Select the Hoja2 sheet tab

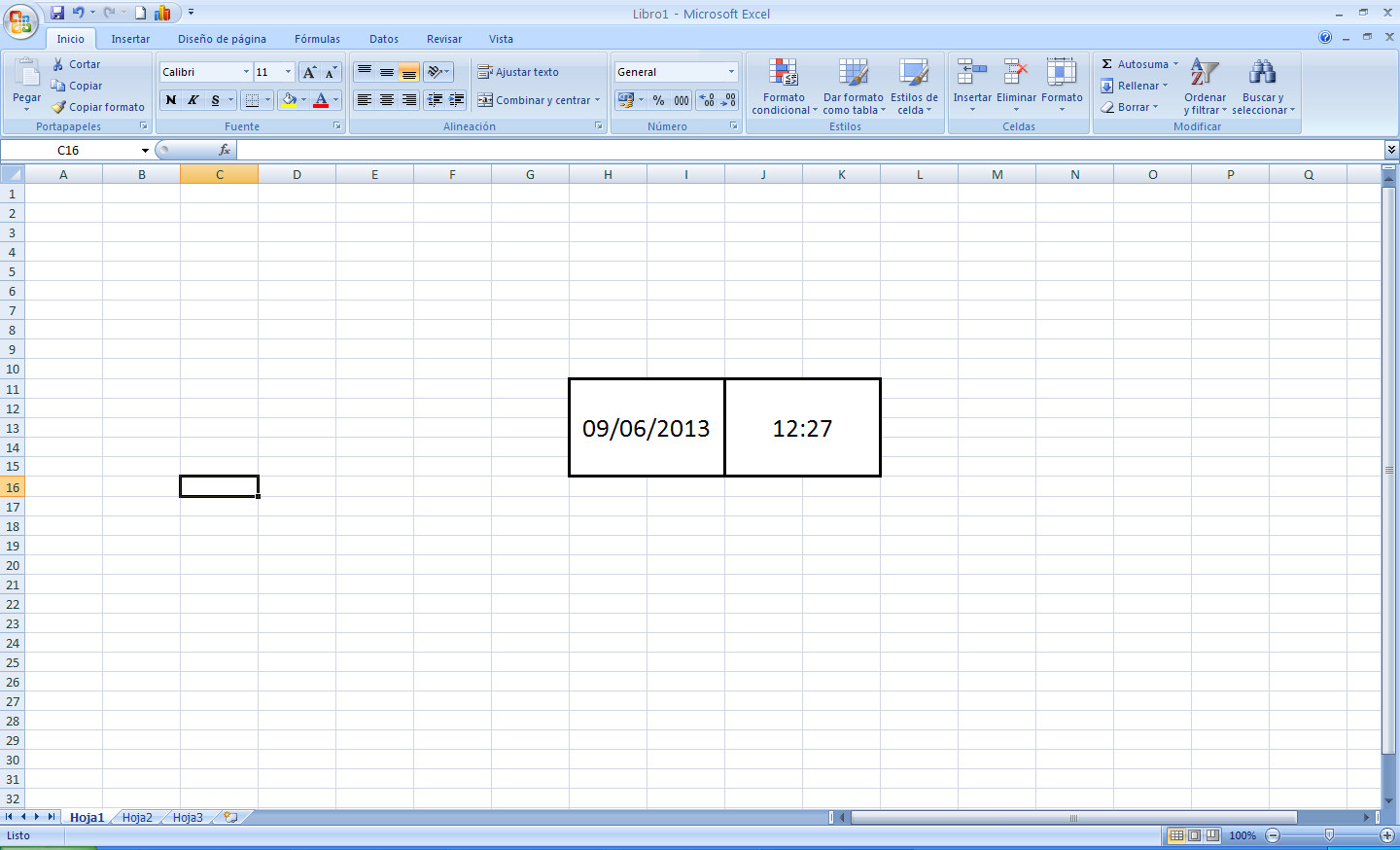point(136,817)
